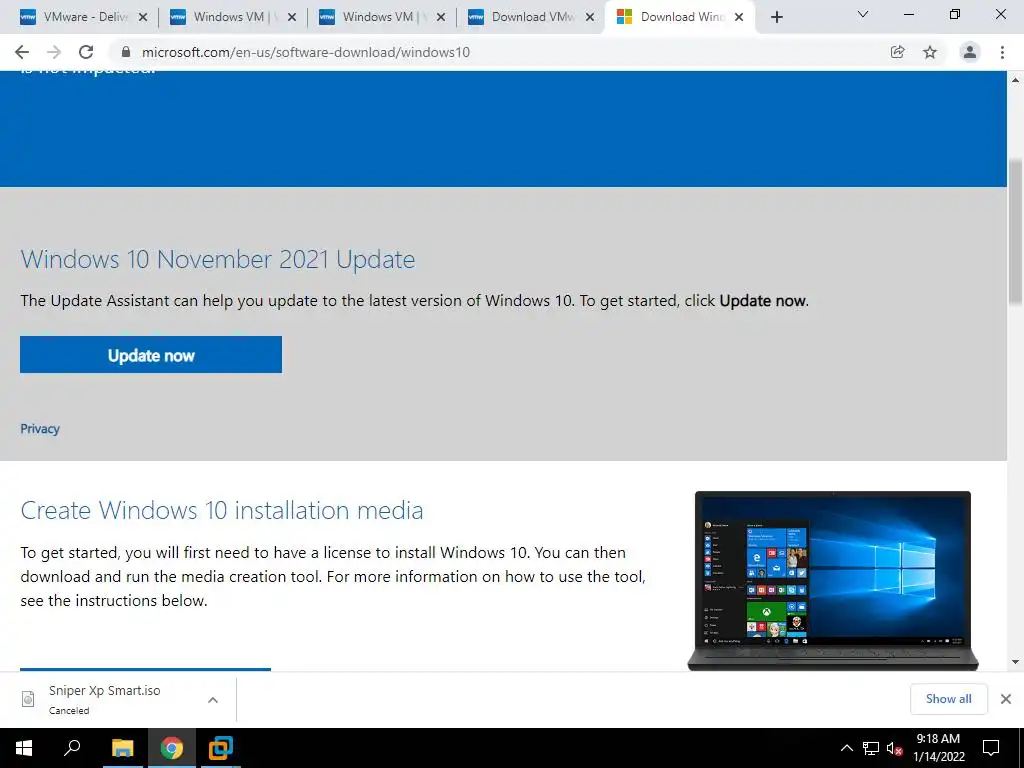Click the muted volume tray icon
Viewport: 1024px width, 768px height.
tap(894, 748)
